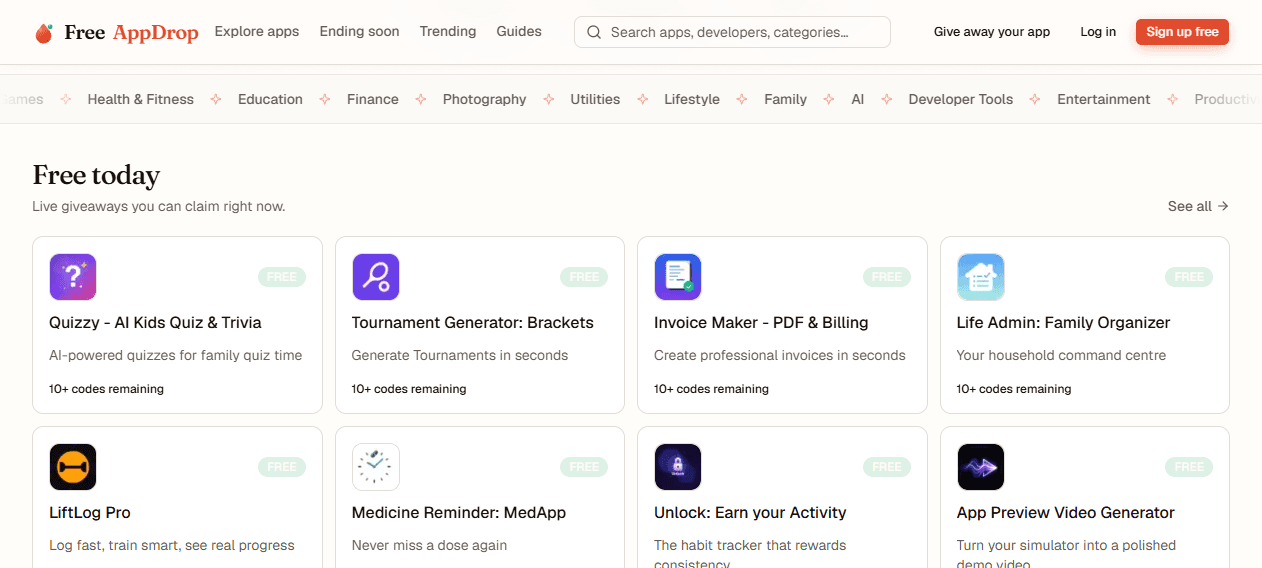Open LiftLog Pro title

[x=90, y=512]
